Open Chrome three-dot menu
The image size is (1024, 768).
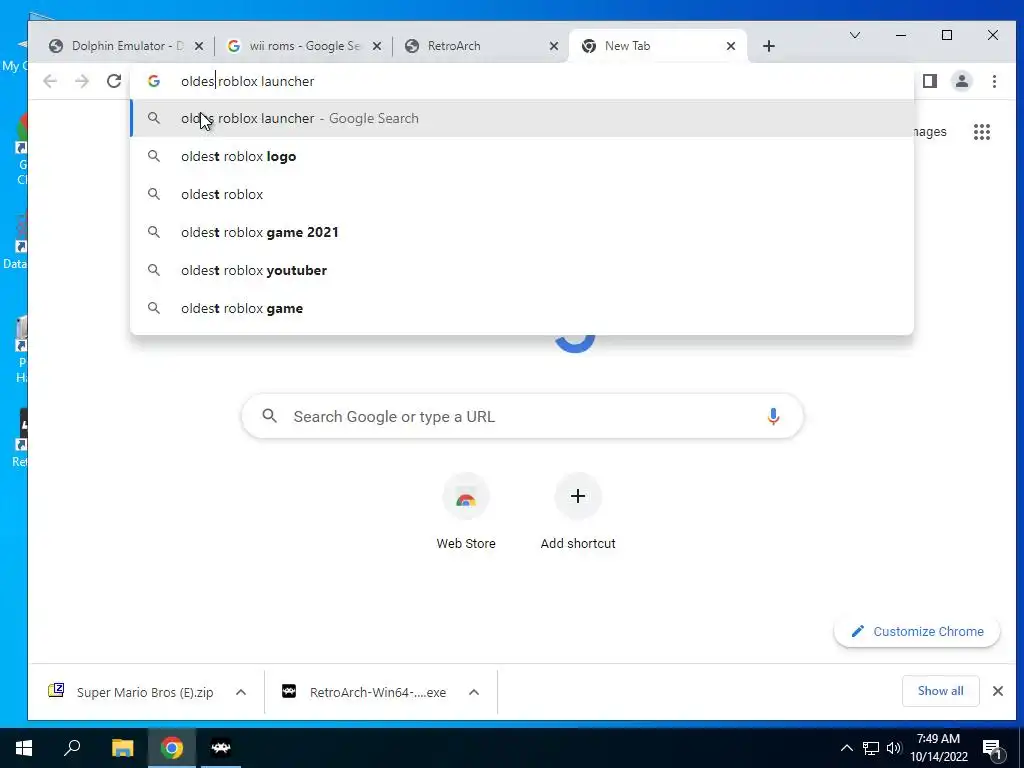coord(994,81)
